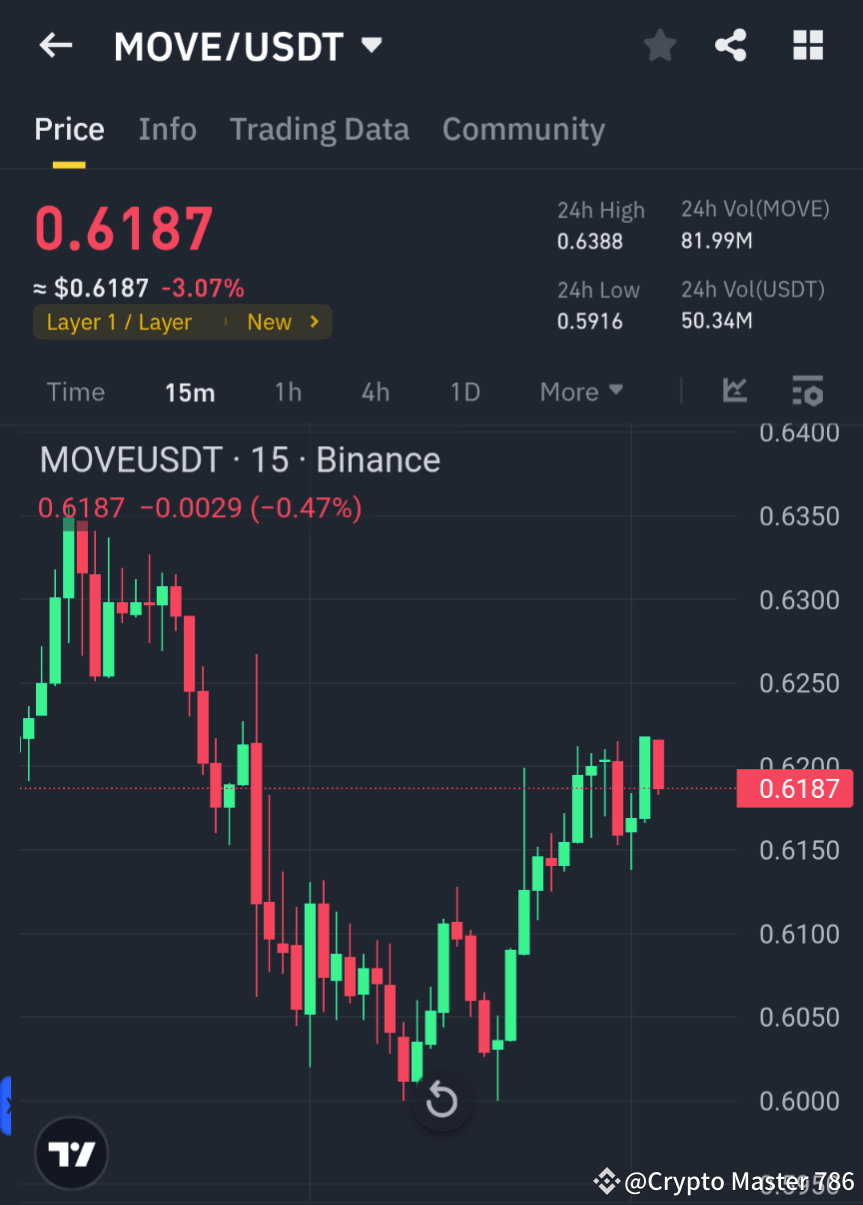Switch to the Trading Data tab
The image size is (863, 1205).
[x=319, y=128]
